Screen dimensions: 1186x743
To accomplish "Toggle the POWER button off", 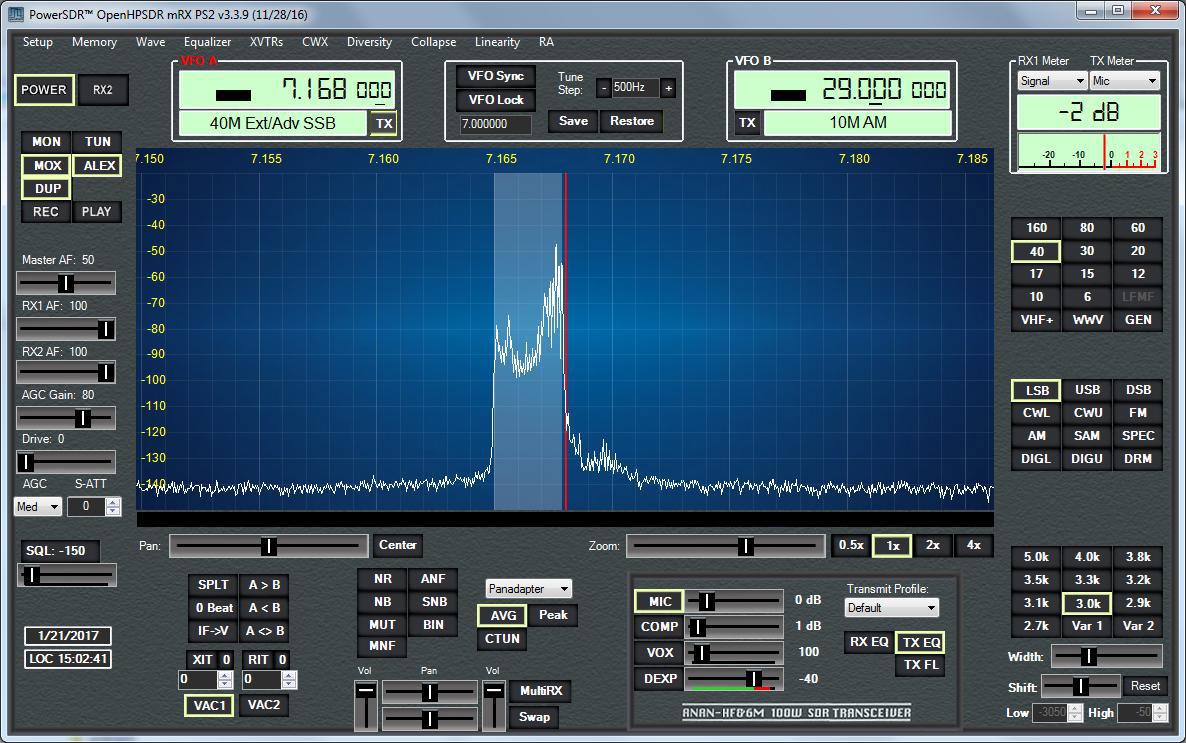I will [x=44, y=90].
